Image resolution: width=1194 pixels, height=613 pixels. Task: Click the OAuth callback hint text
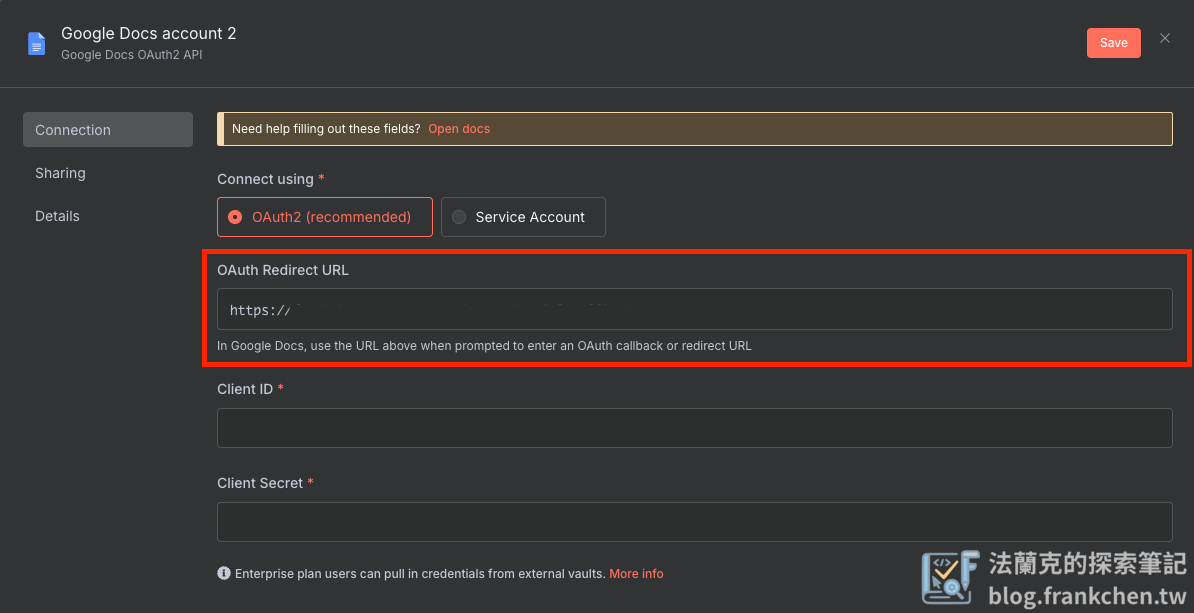coord(484,346)
